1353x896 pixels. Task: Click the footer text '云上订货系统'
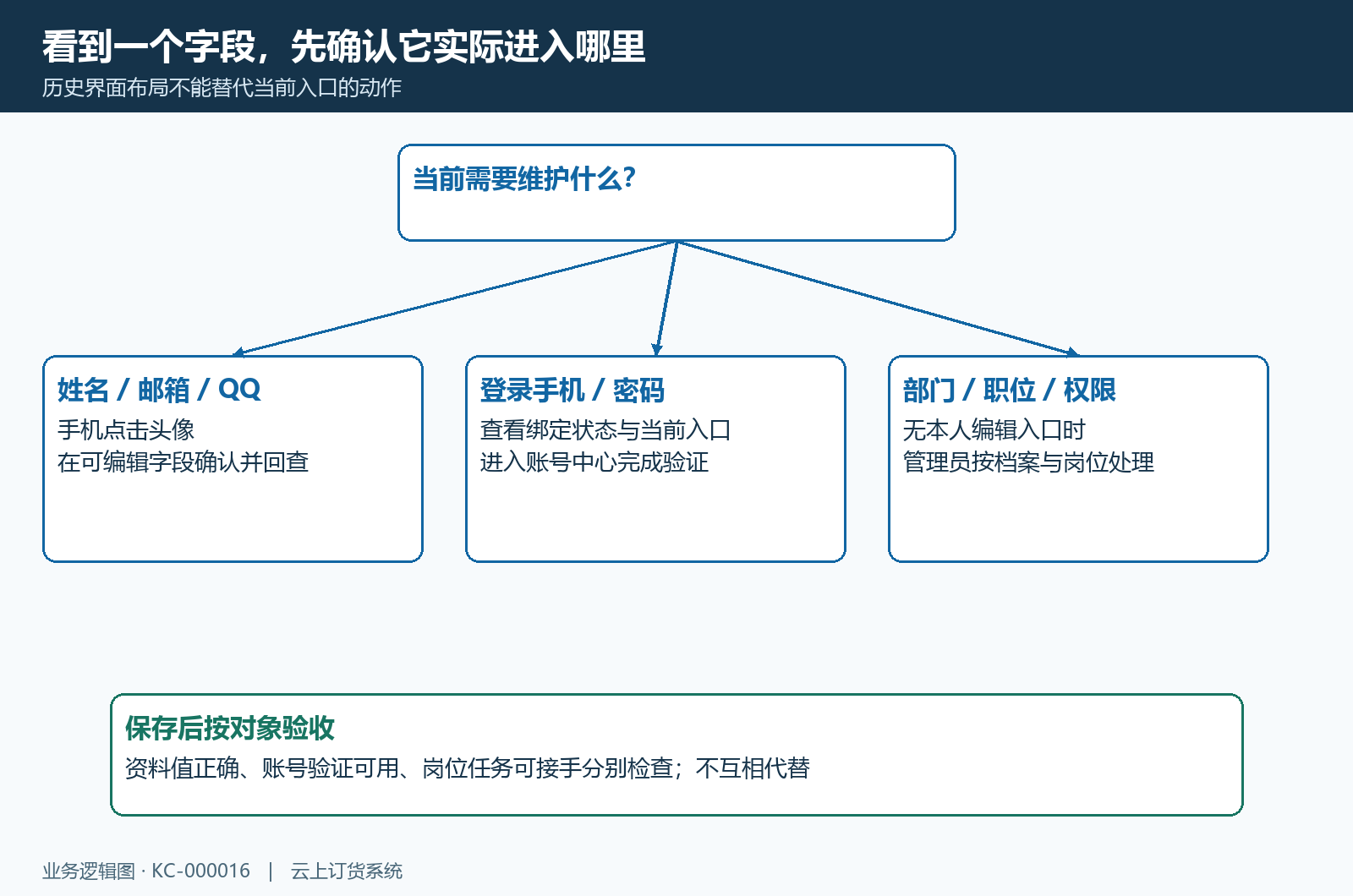click(347, 871)
